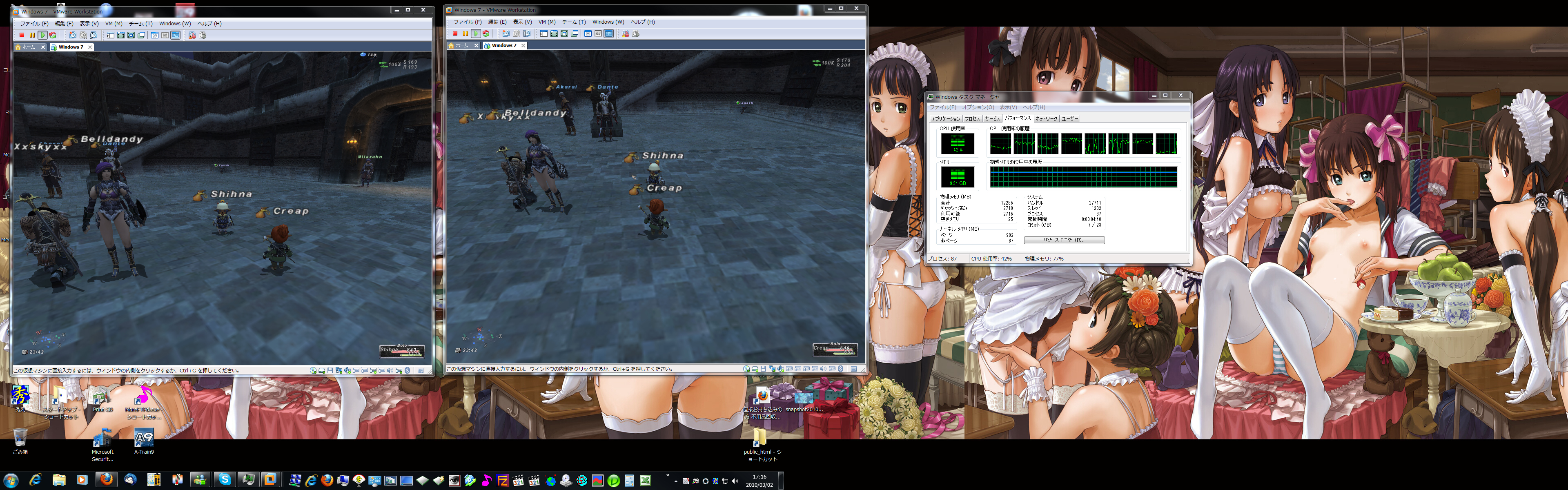Expand hidden system tray icons arrow

point(676,481)
